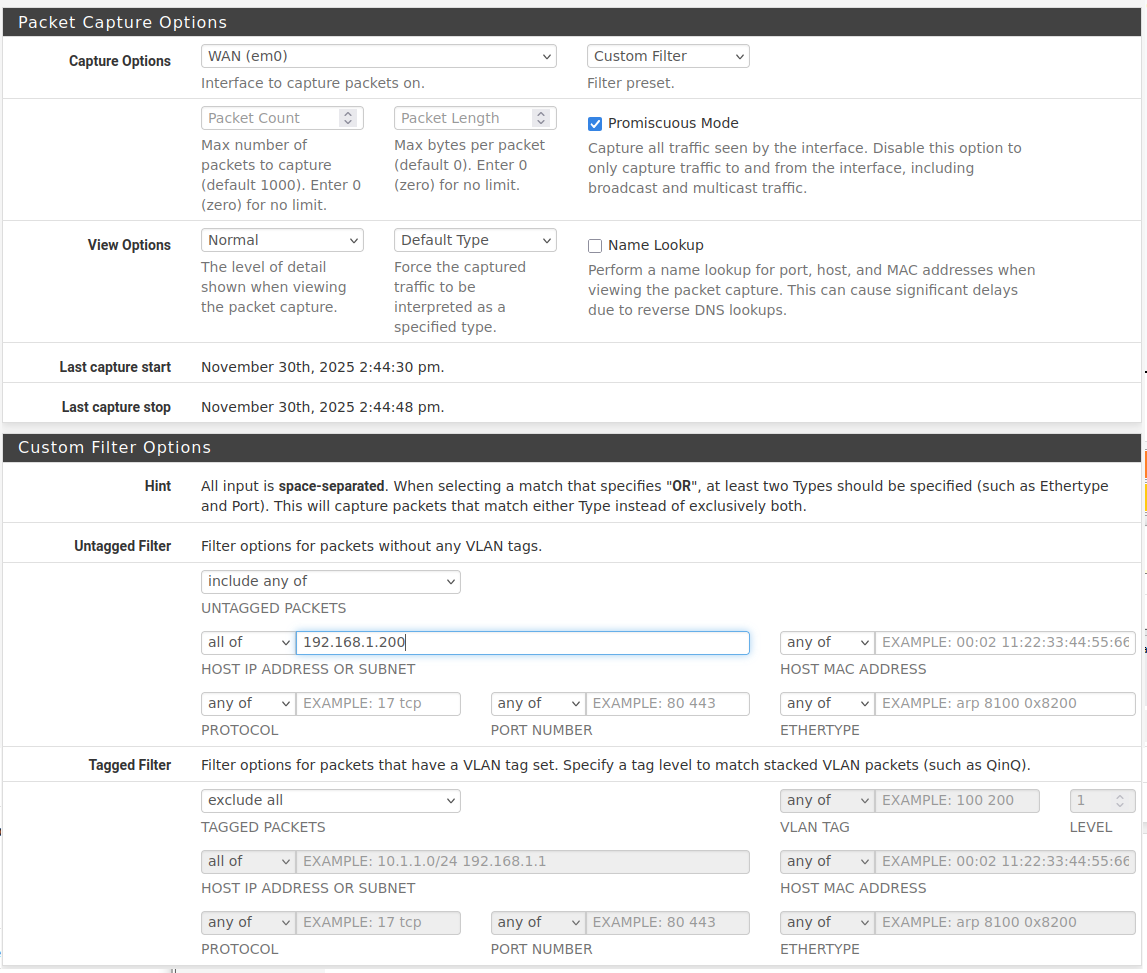Open the untagged Port Number 'any of' dropdown
1147x973 pixels.
tap(537, 704)
